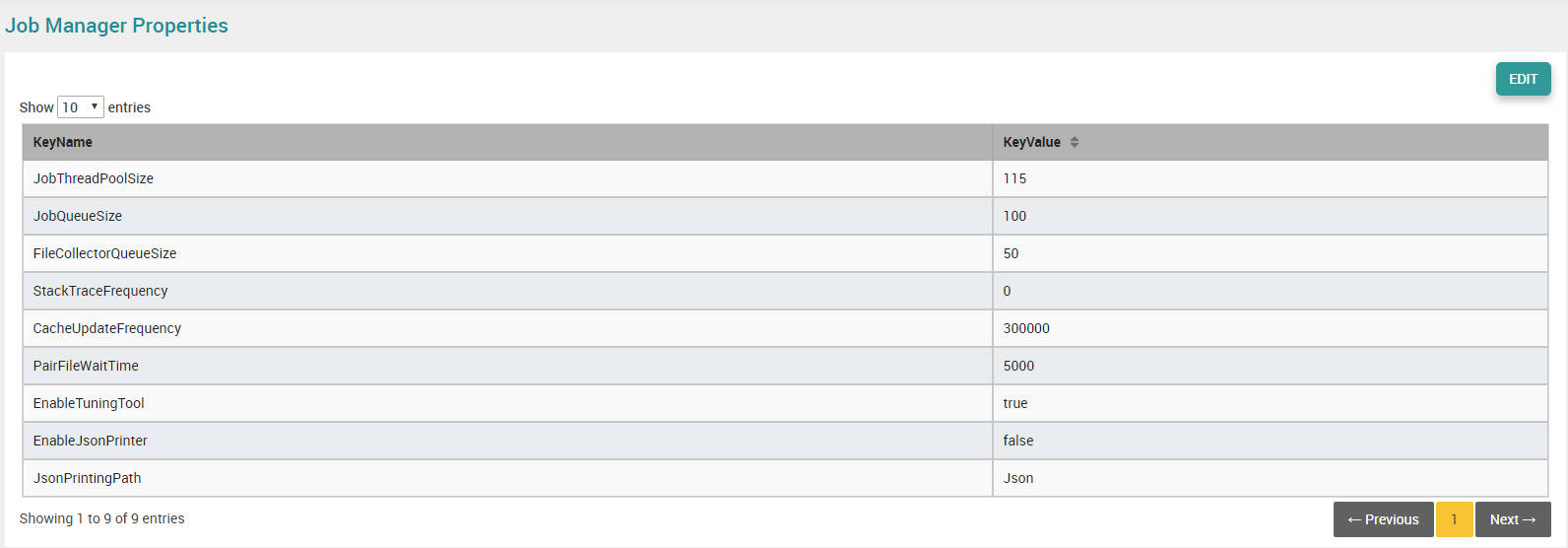Select the JobQueueSize row
1568x548 pixels.
pos(78,216)
